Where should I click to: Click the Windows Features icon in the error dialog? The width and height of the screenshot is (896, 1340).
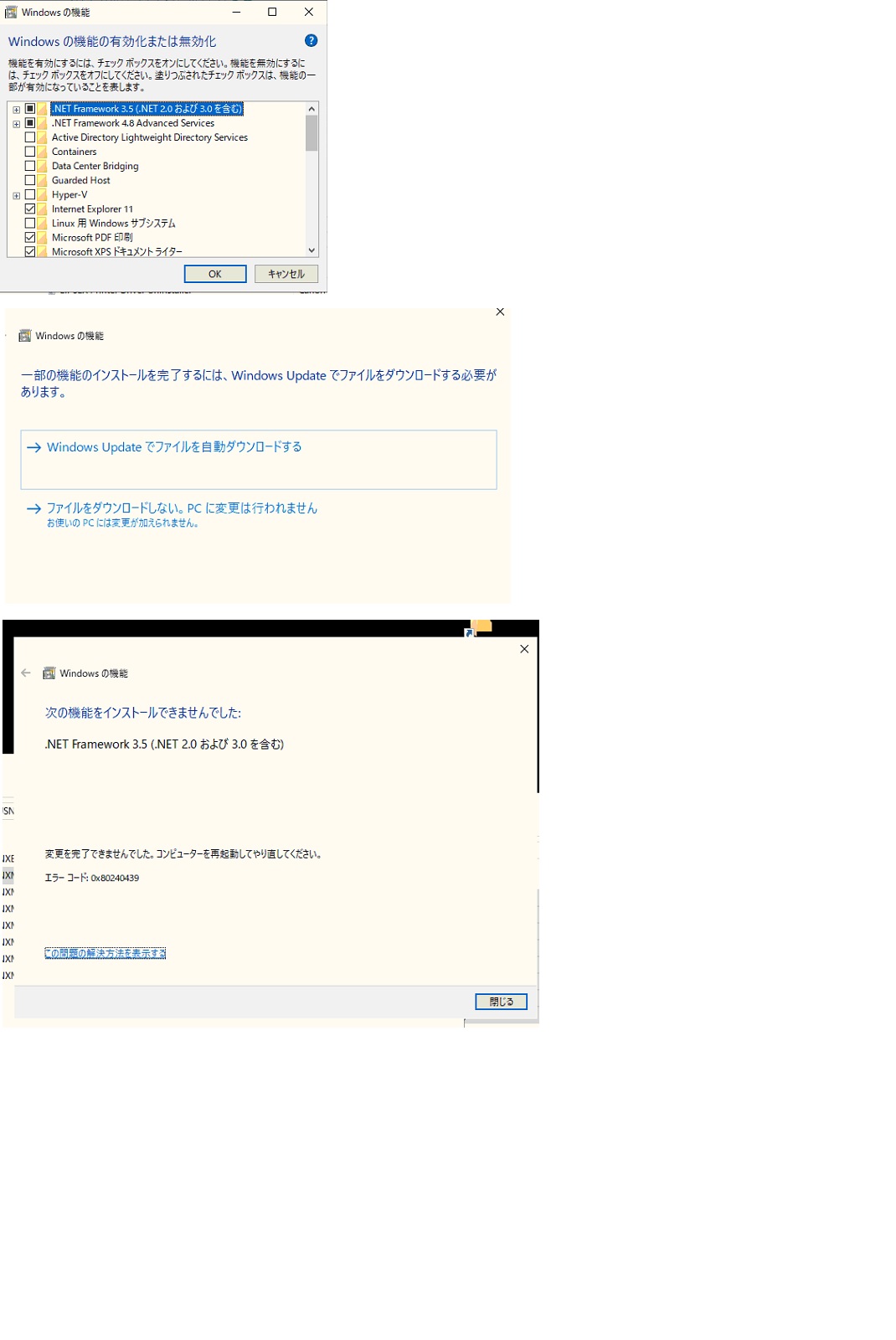(x=49, y=673)
